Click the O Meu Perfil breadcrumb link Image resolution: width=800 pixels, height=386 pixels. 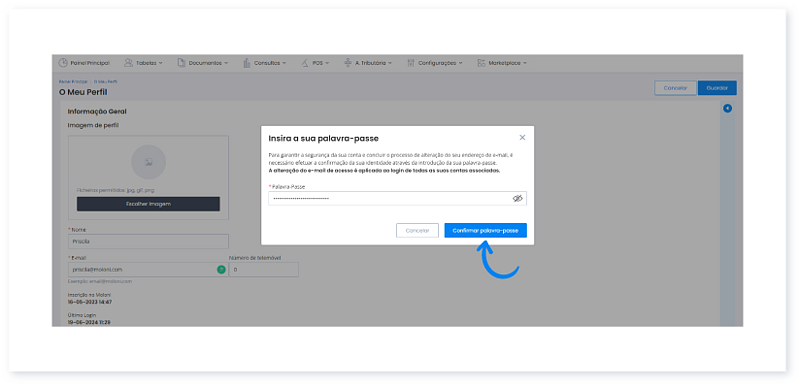[106, 82]
